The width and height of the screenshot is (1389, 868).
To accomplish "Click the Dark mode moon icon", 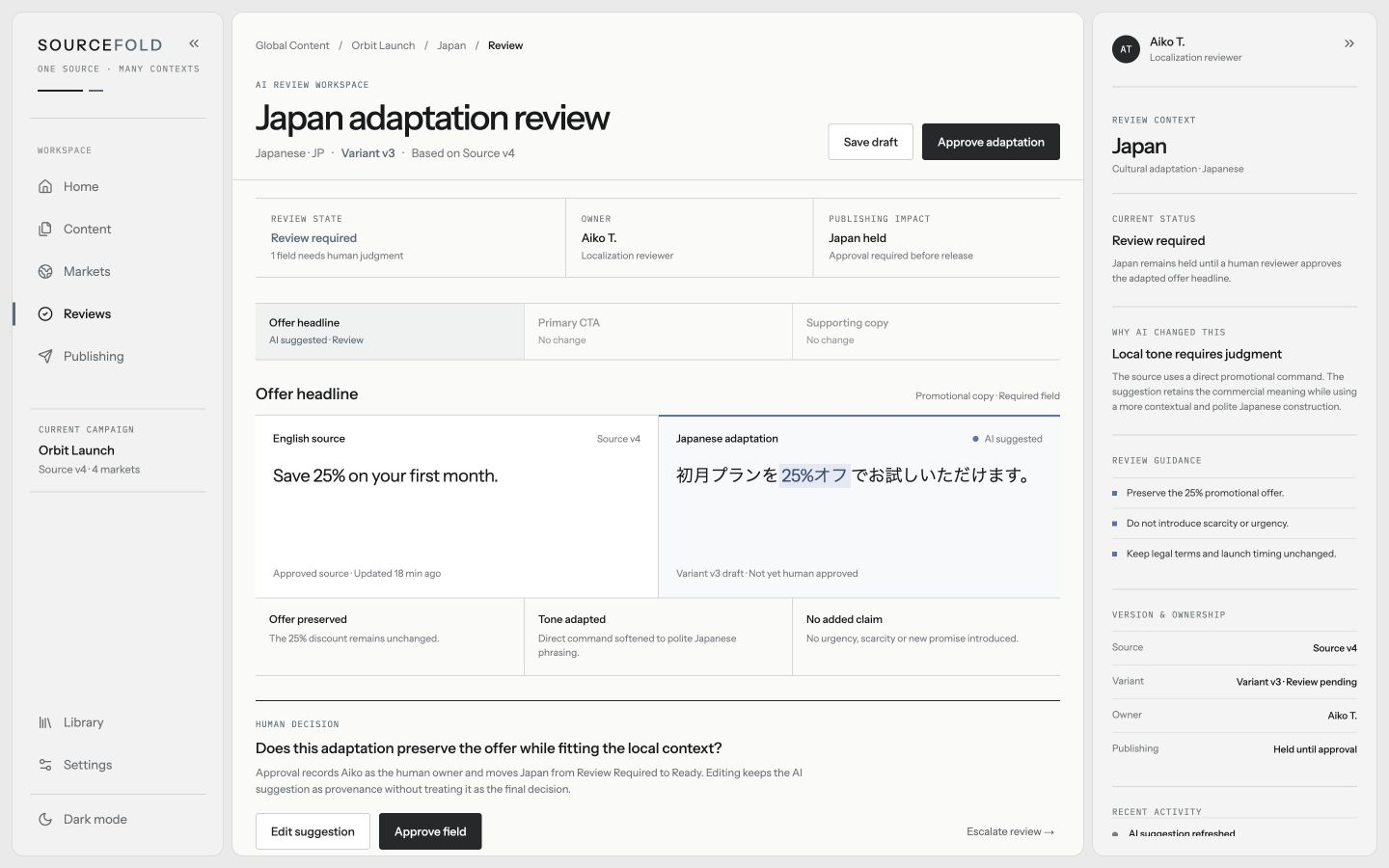I will tap(45, 819).
